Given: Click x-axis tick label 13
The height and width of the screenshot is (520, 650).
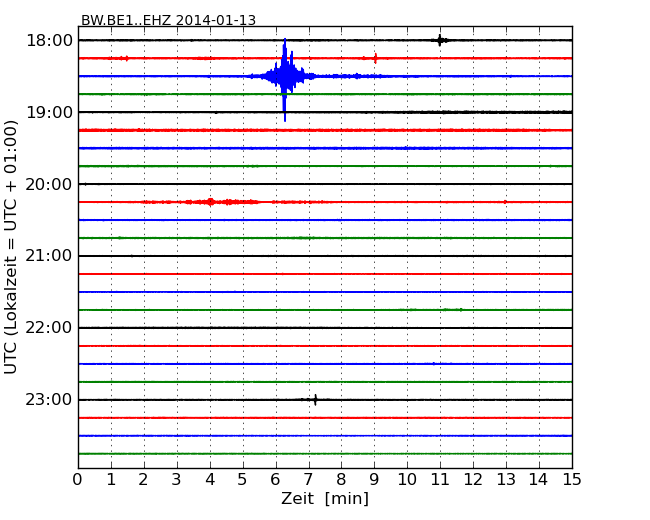Looking at the screenshot, I should click(x=506, y=479).
